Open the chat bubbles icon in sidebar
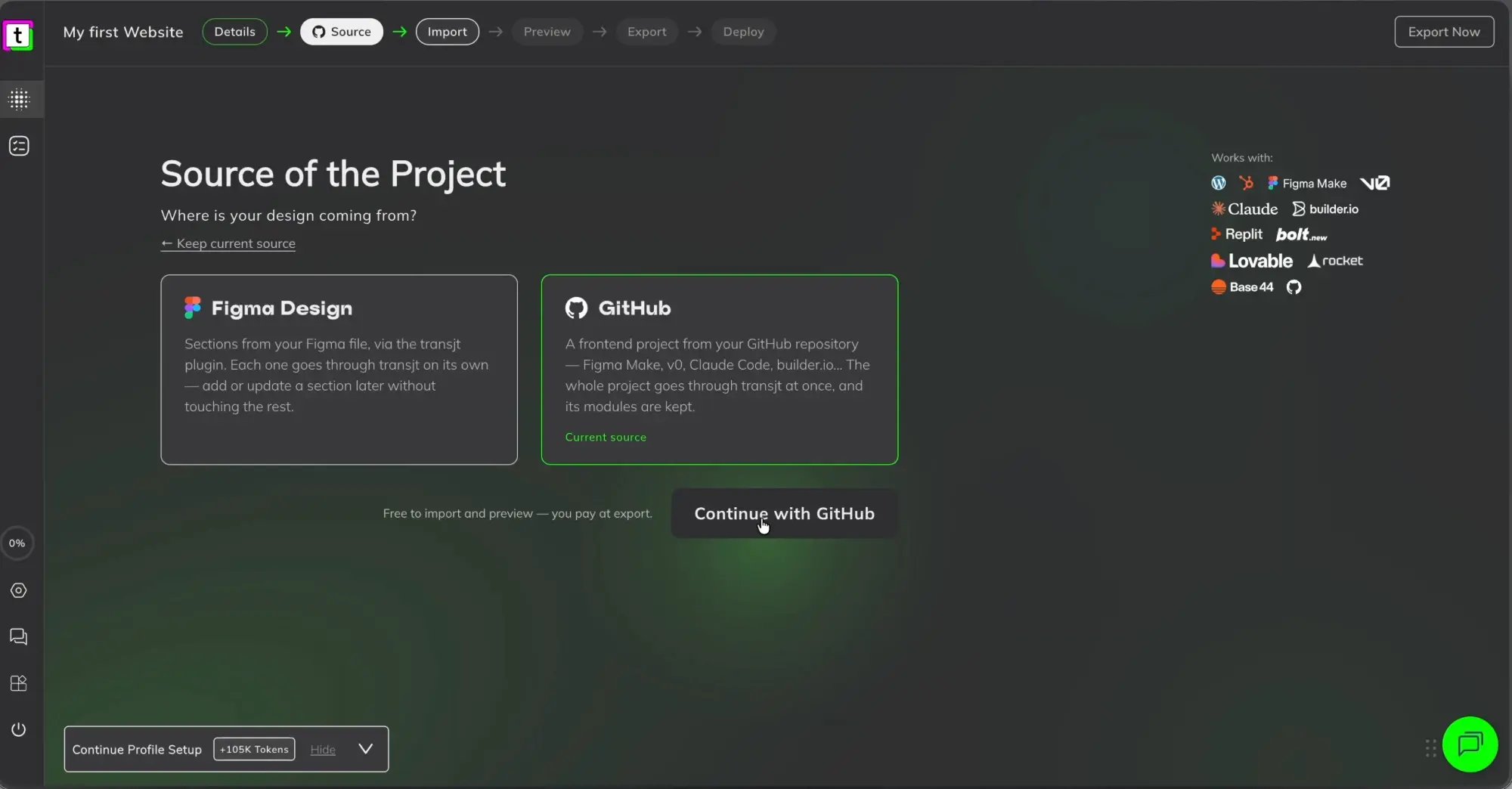The width and height of the screenshot is (1512, 789). pyautogui.click(x=19, y=637)
